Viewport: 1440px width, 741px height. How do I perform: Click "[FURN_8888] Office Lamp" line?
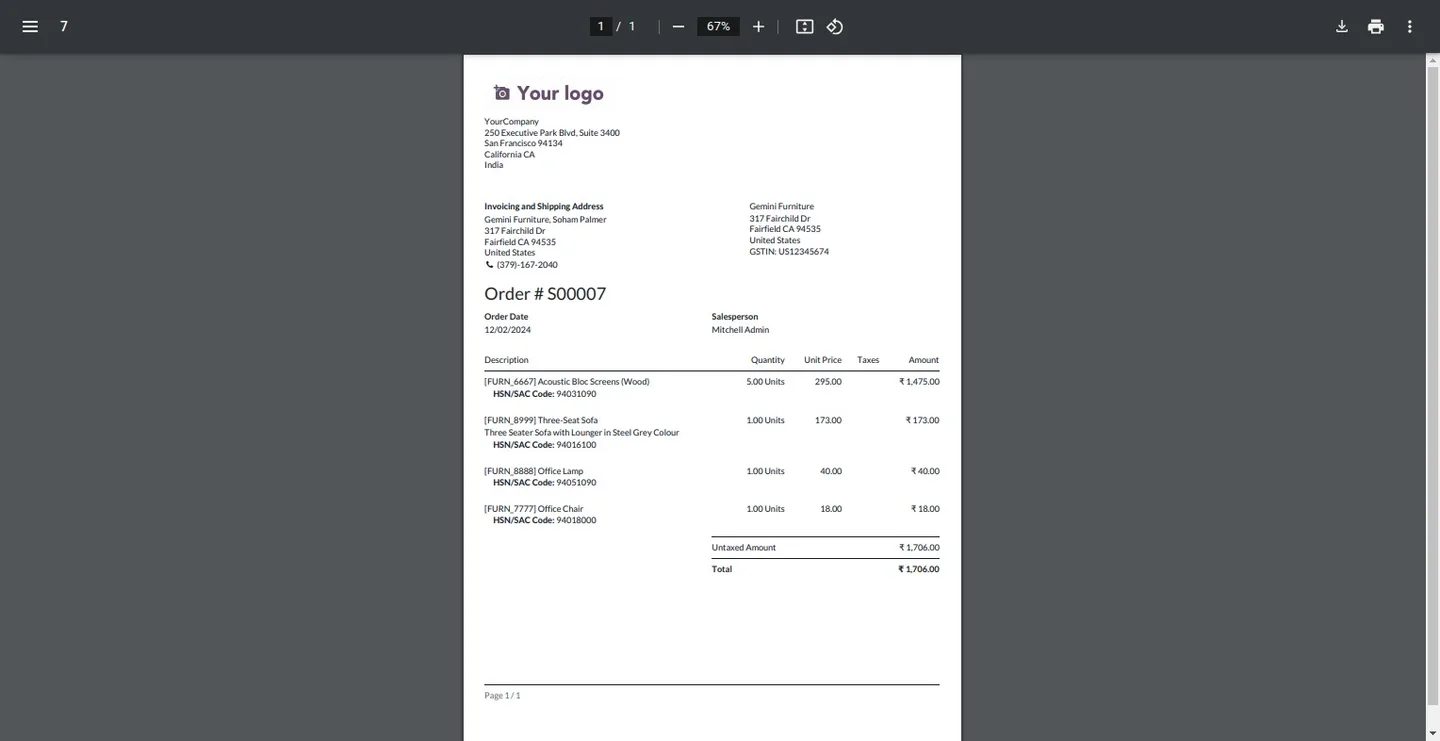pyautogui.click(x=534, y=471)
